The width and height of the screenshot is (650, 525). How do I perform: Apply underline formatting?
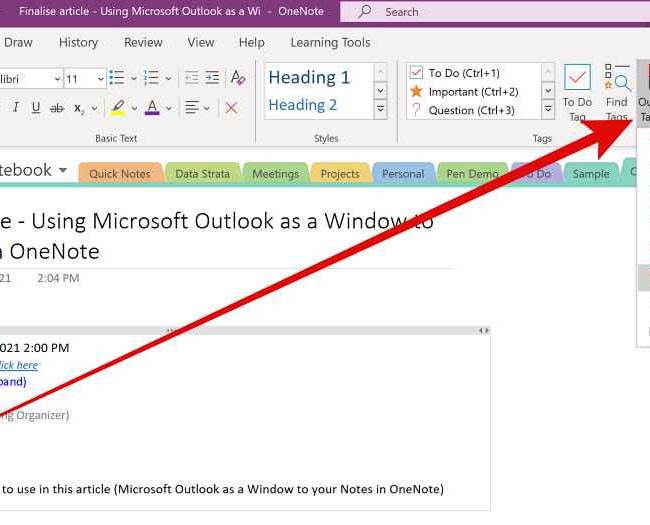36,108
